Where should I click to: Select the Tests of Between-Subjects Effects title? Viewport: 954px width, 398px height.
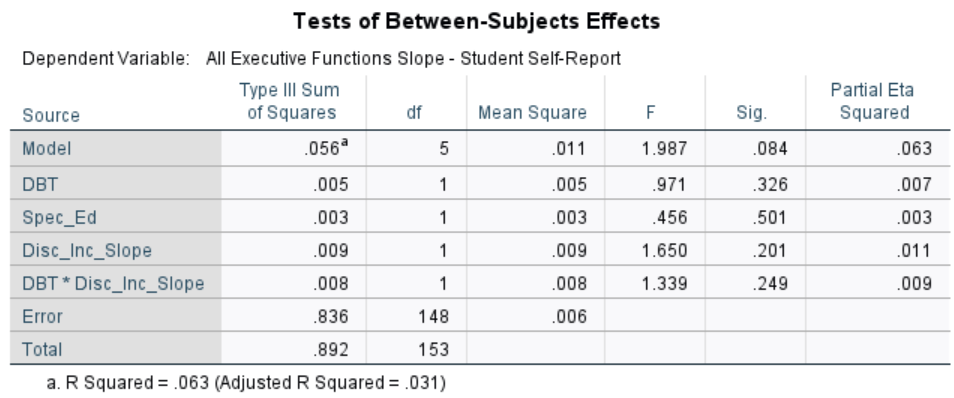tap(476, 21)
